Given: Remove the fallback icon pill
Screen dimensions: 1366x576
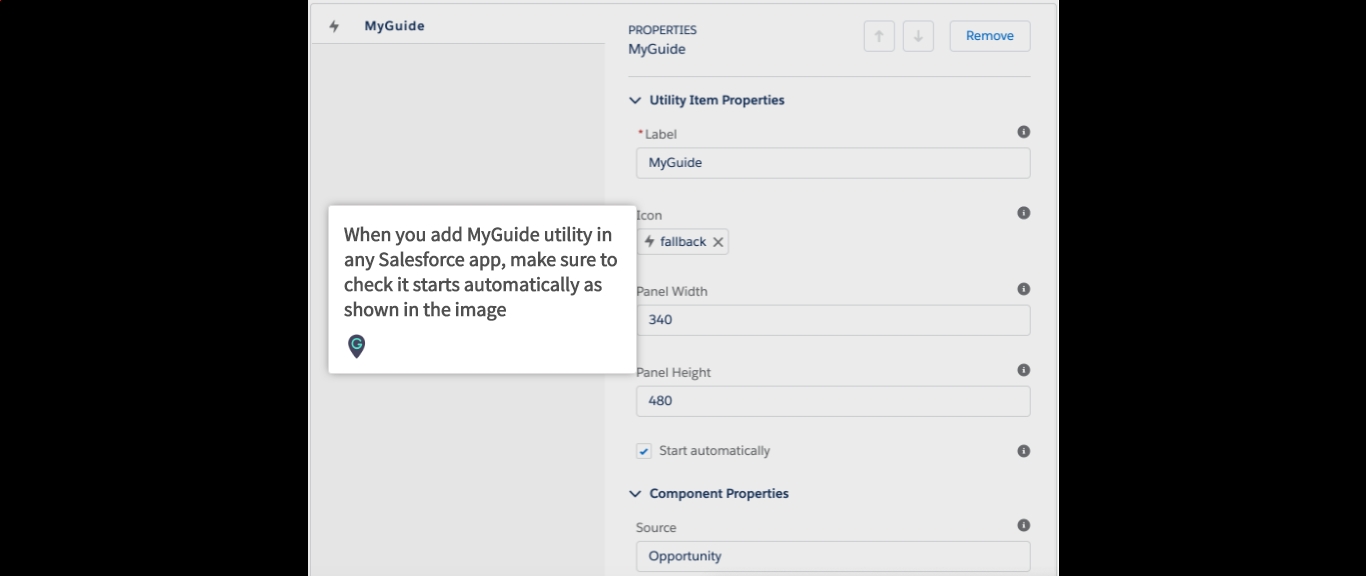Looking at the screenshot, I should [x=718, y=242].
